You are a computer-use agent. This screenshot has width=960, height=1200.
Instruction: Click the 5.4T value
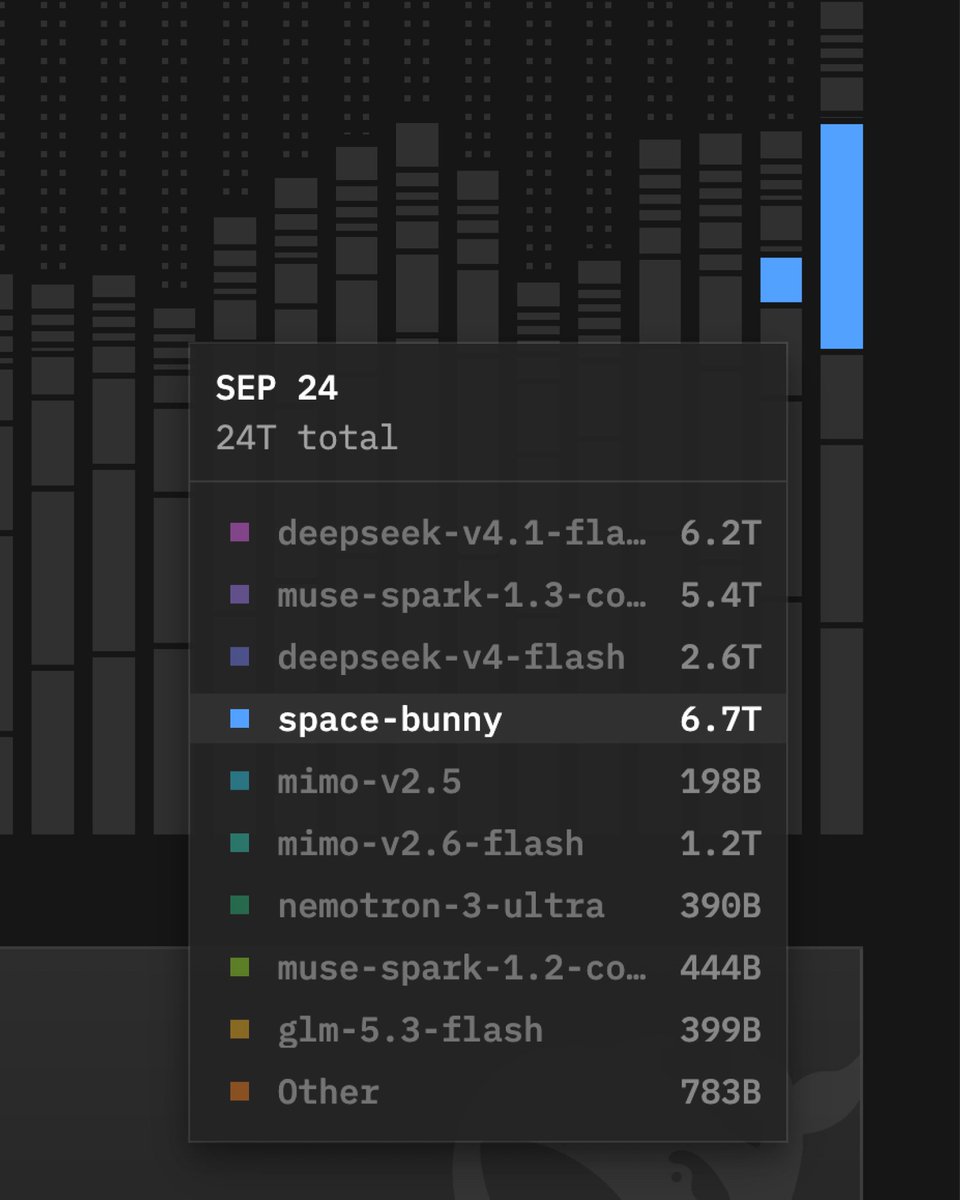click(720, 595)
